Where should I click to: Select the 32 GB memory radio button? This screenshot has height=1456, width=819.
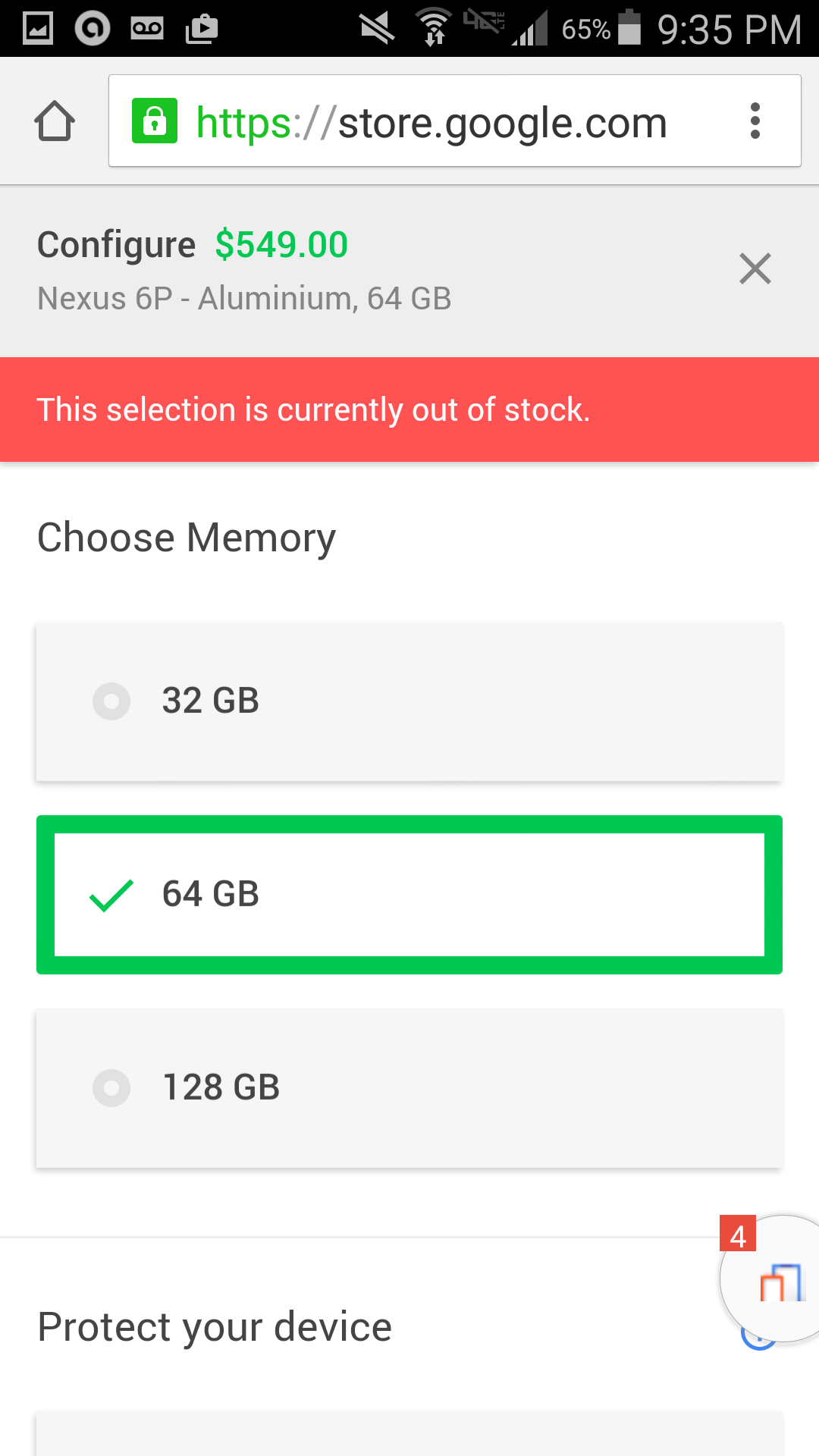click(x=111, y=701)
